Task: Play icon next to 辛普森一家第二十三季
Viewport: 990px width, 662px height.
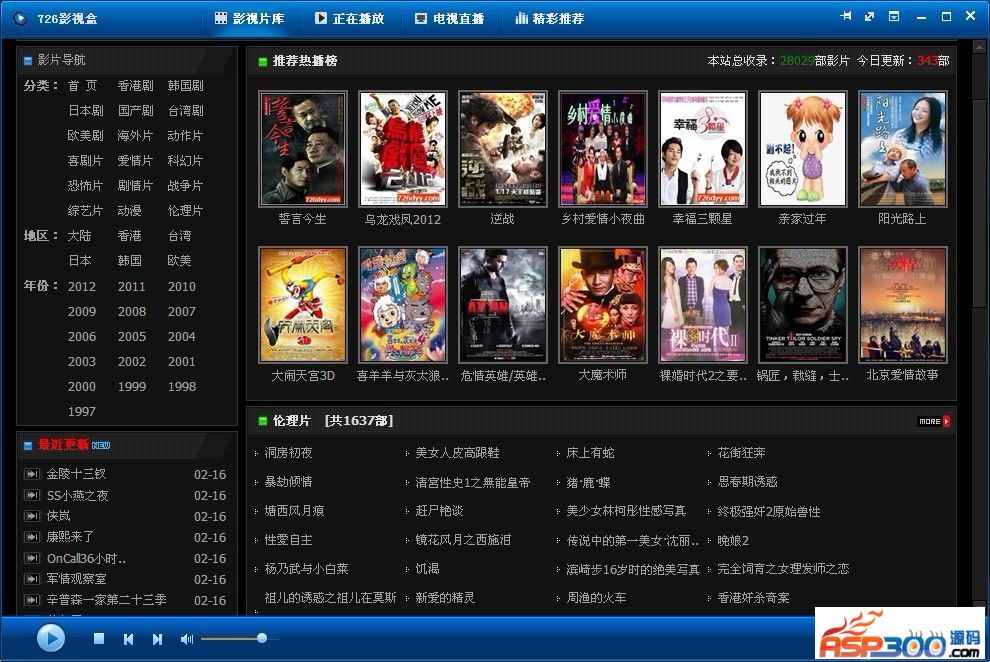Action: tap(32, 600)
